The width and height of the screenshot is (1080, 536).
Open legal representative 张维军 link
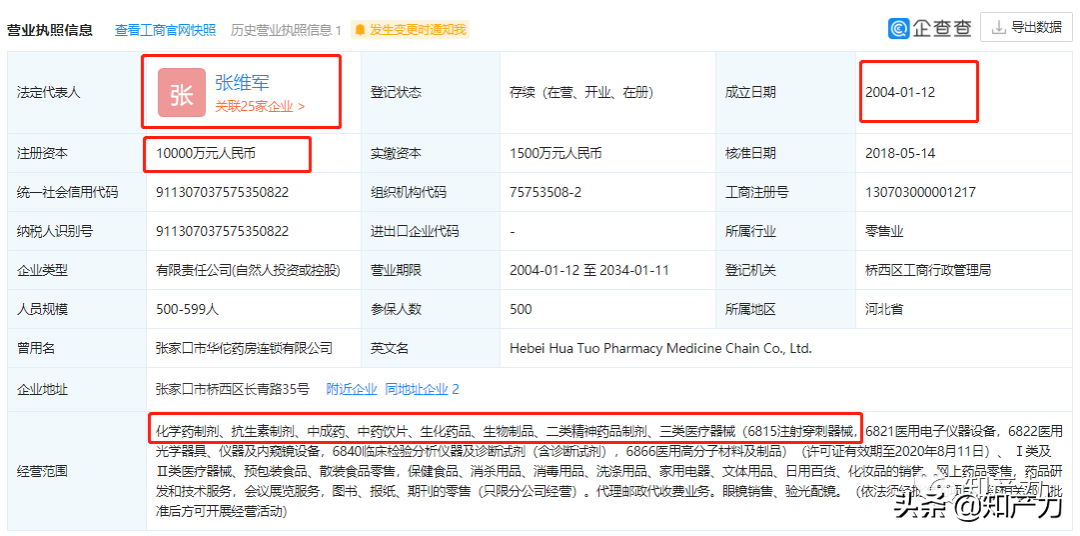point(242,83)
